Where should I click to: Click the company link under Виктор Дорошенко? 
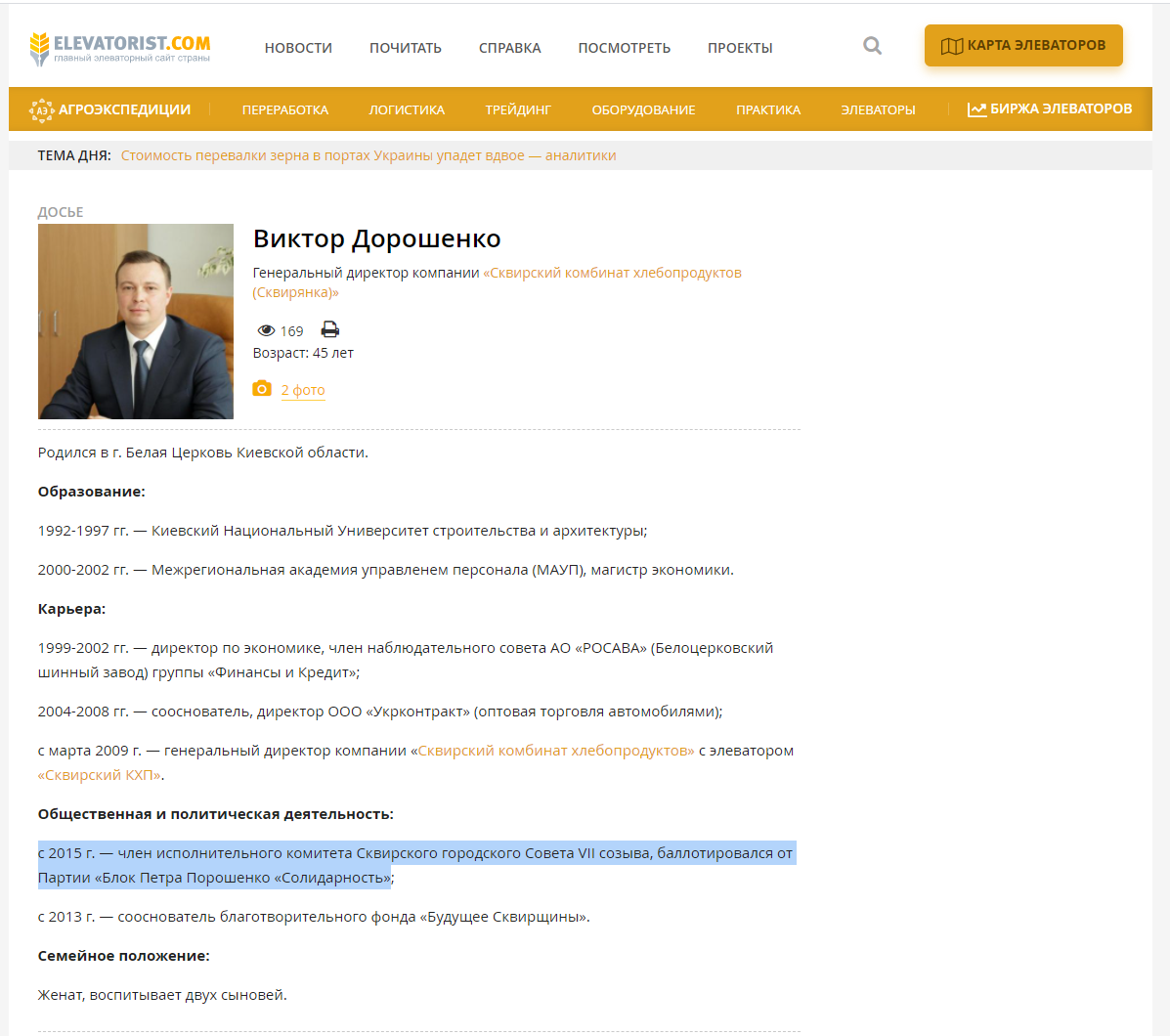(x=497, y=281)
